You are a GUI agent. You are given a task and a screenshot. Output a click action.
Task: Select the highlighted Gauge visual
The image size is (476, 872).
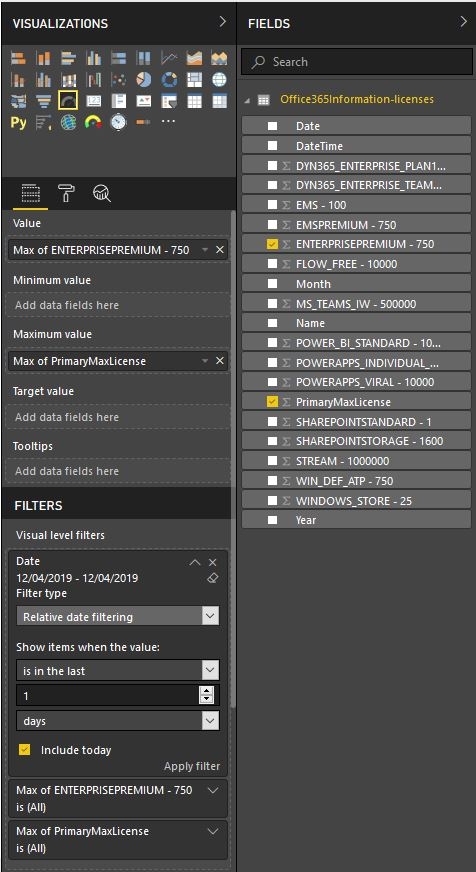(68, 101)
